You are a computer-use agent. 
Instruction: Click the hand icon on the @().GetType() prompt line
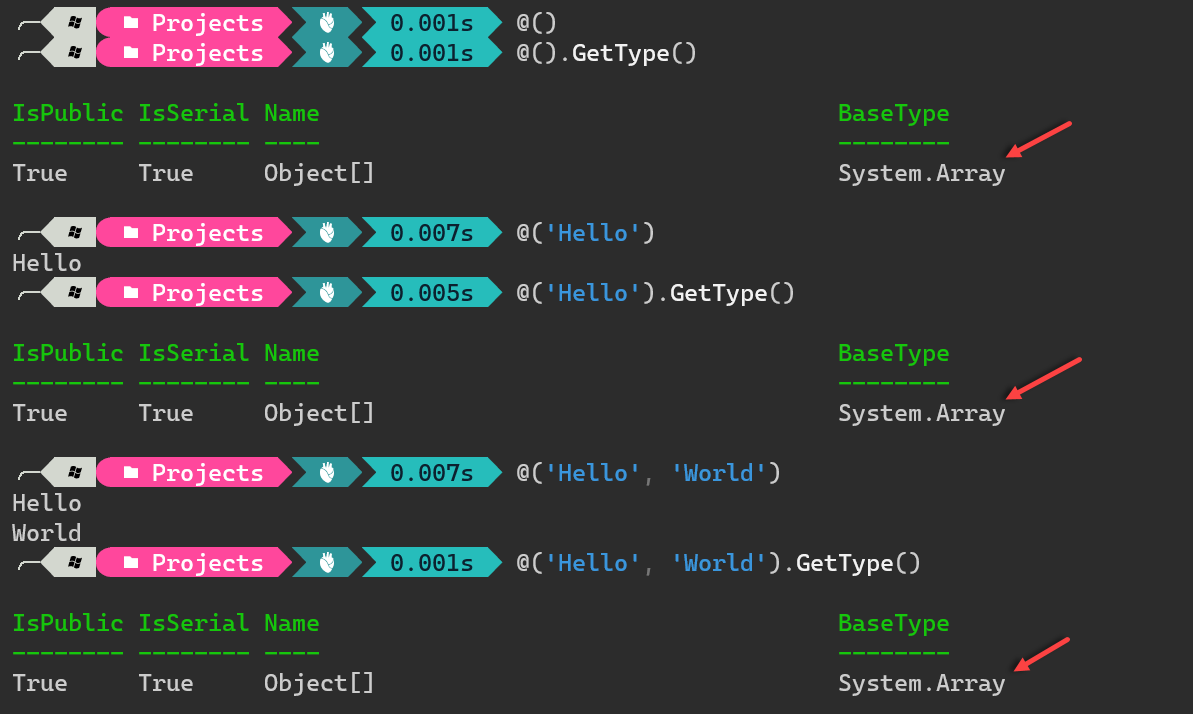327,53
